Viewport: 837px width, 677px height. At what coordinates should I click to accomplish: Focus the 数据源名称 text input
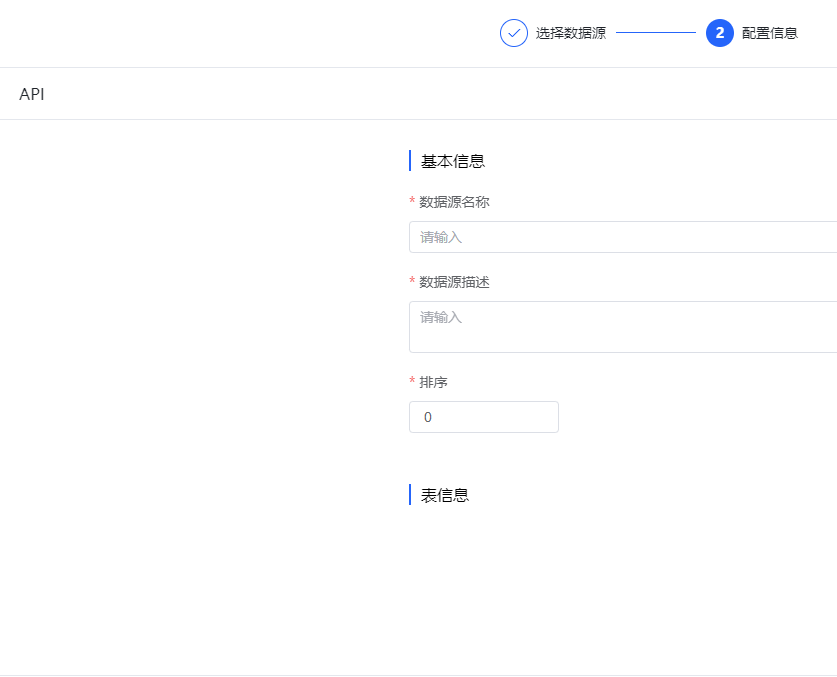point(623,237)
